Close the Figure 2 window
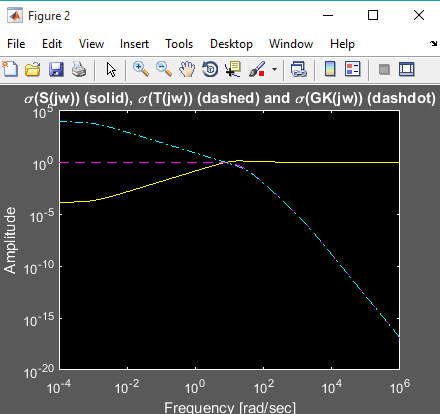Screen dimensions: 440x414 419,15
